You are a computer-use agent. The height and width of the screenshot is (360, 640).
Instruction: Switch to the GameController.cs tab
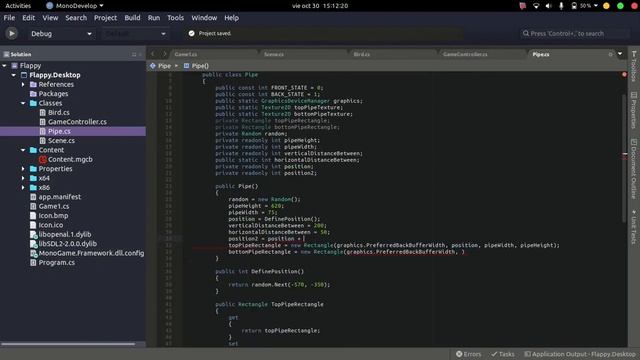point(482,54)
